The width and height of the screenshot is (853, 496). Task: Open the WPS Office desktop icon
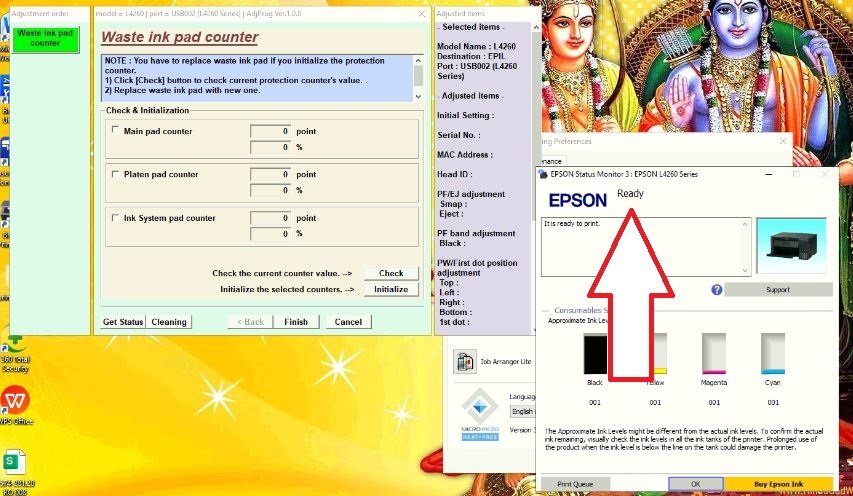point(16,405)
